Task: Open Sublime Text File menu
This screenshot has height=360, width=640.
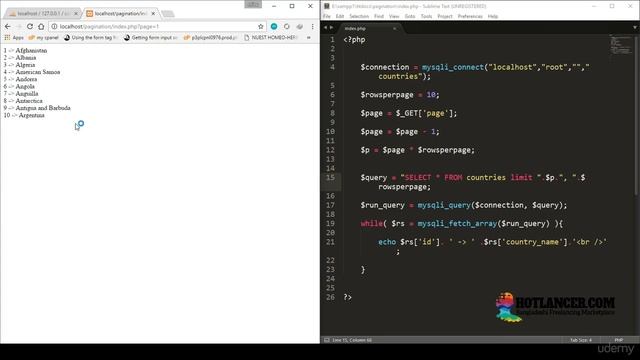Action: click(x=327, y=16)
